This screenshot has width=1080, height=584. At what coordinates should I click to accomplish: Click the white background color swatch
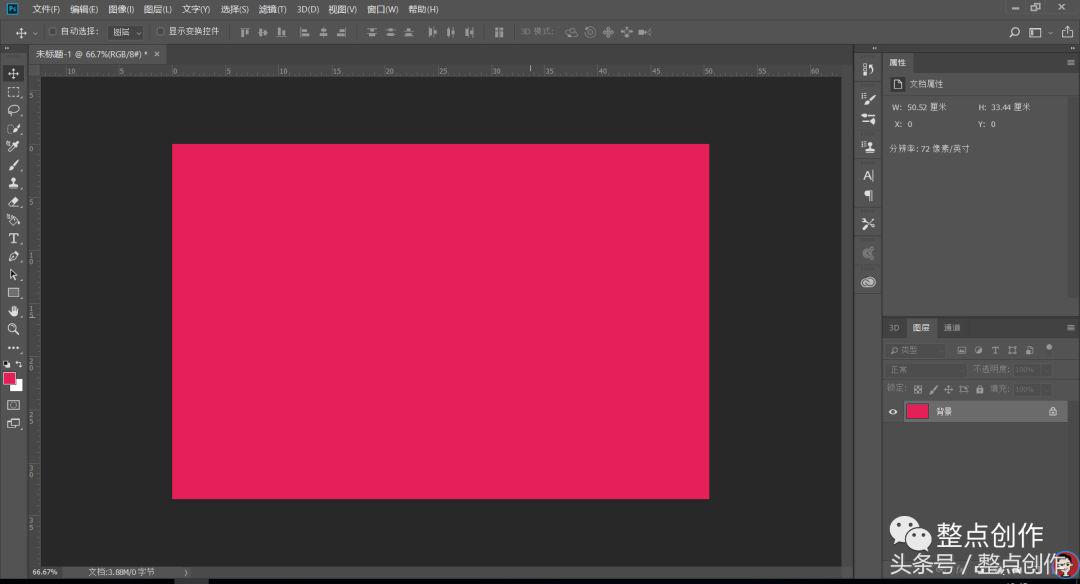pyautogui.click(x=19, y=387)
